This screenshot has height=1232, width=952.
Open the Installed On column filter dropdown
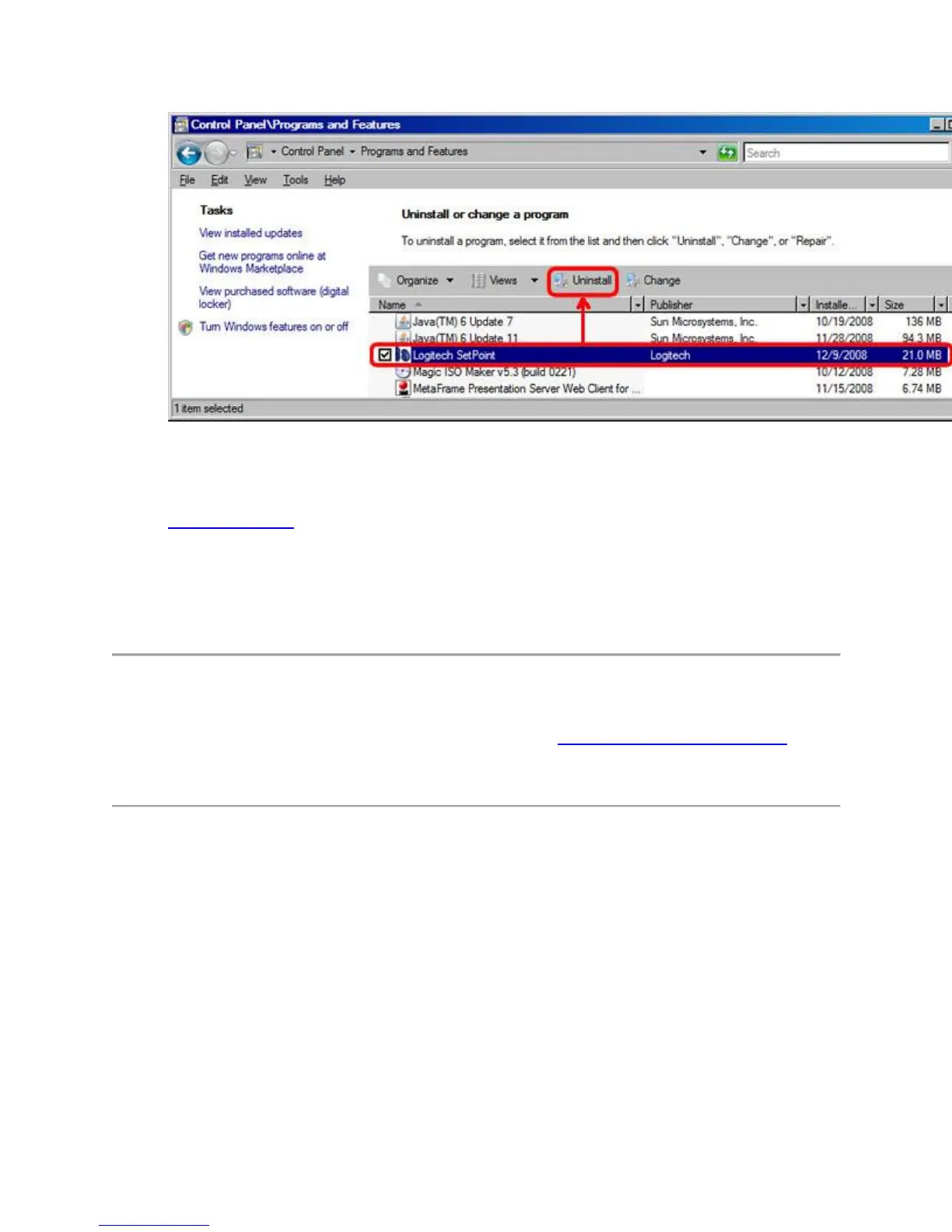point(872,305)
